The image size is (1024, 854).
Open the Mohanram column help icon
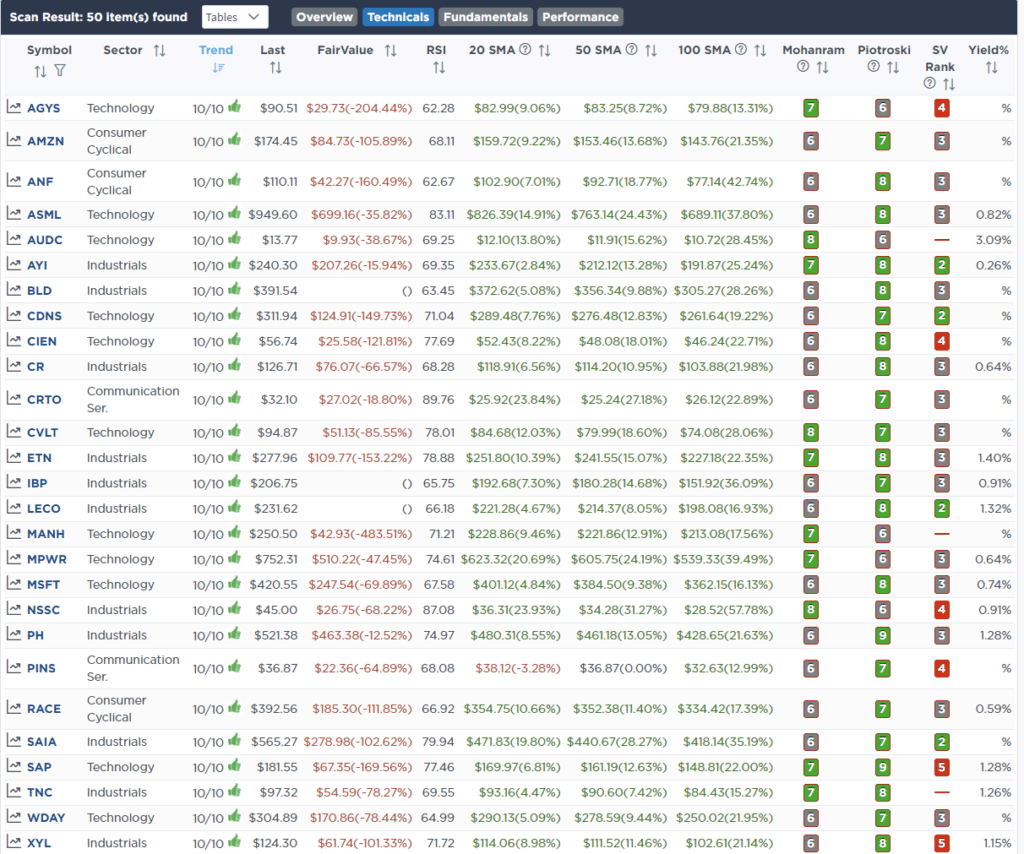[801, 64]
